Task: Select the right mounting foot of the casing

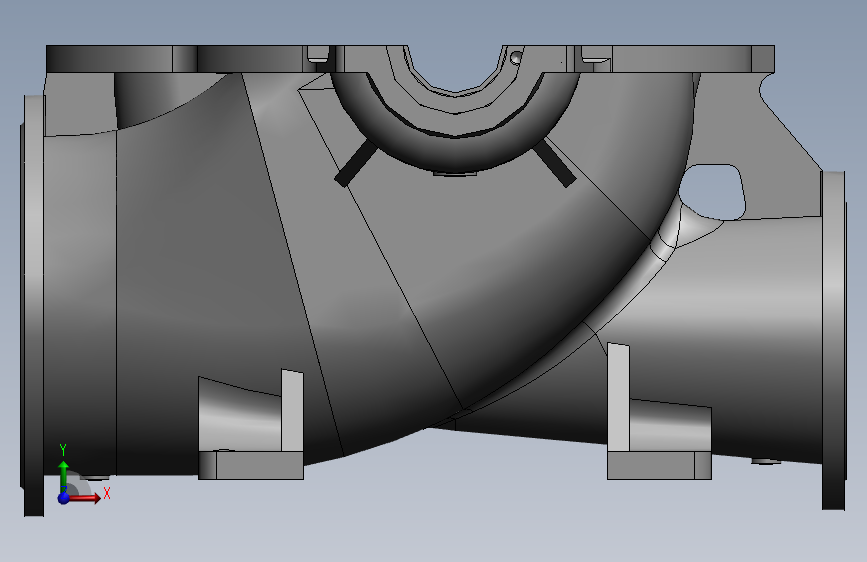Action: pos(659,465)
